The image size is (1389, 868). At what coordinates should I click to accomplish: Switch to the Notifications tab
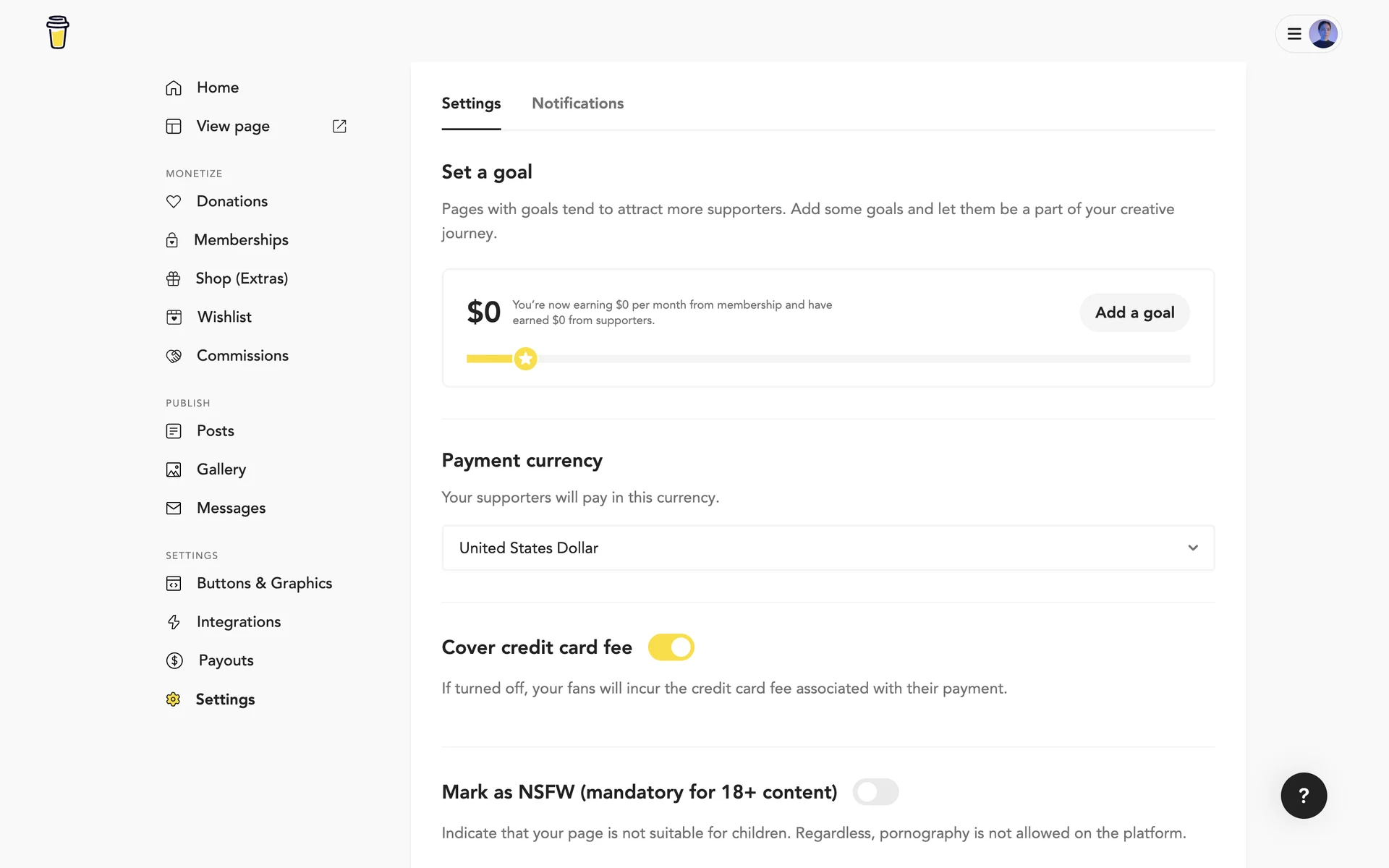[x=577, y=103]
